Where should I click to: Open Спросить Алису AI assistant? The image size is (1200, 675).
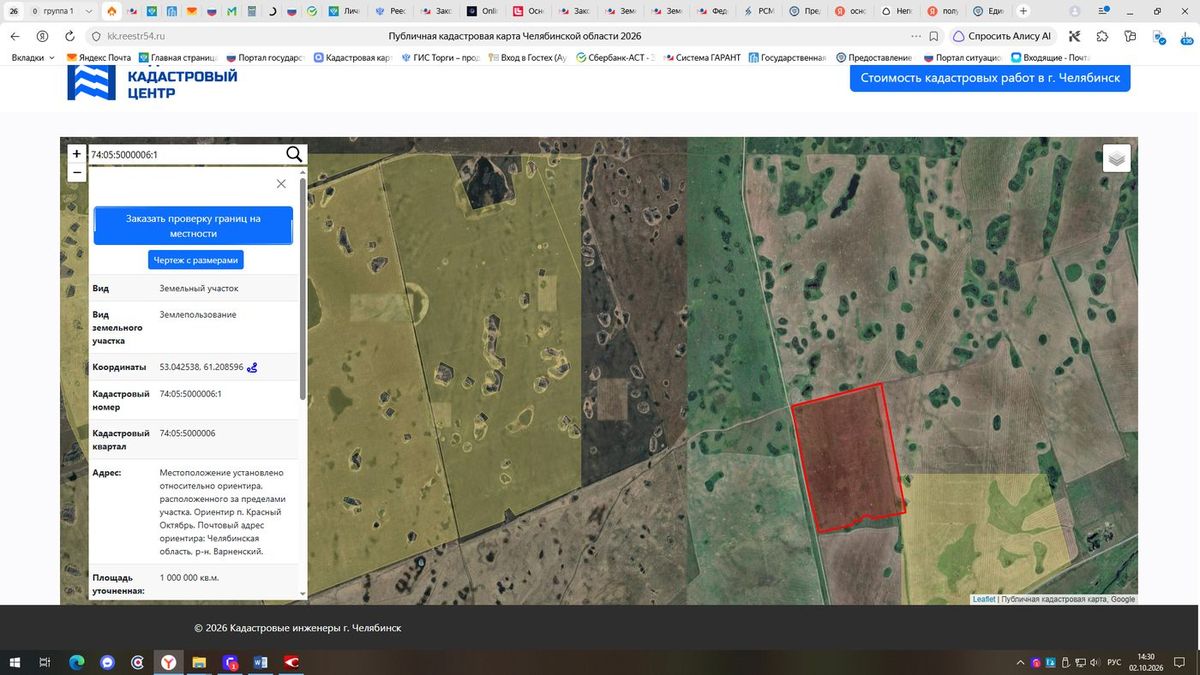pos(1003,36)
